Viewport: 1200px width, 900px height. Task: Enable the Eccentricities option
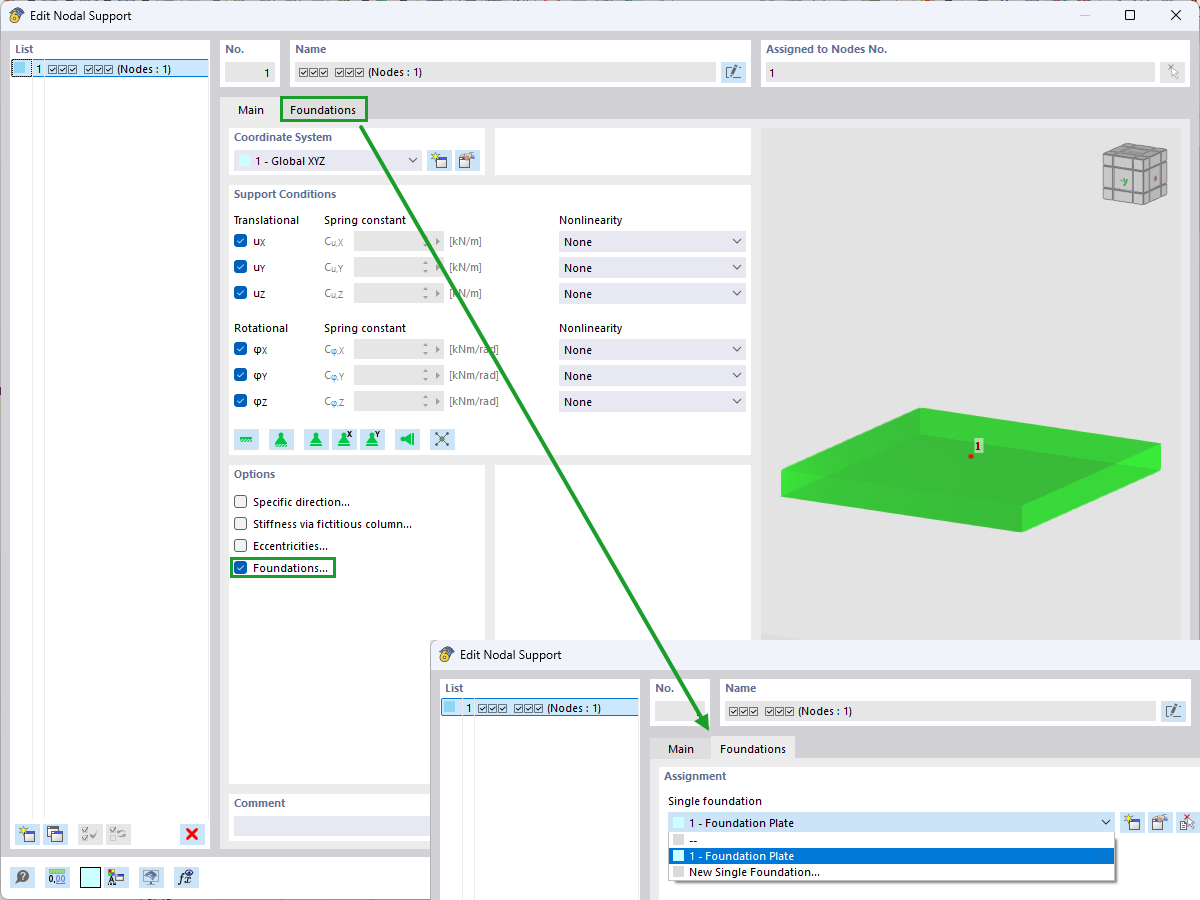(240, 545)
